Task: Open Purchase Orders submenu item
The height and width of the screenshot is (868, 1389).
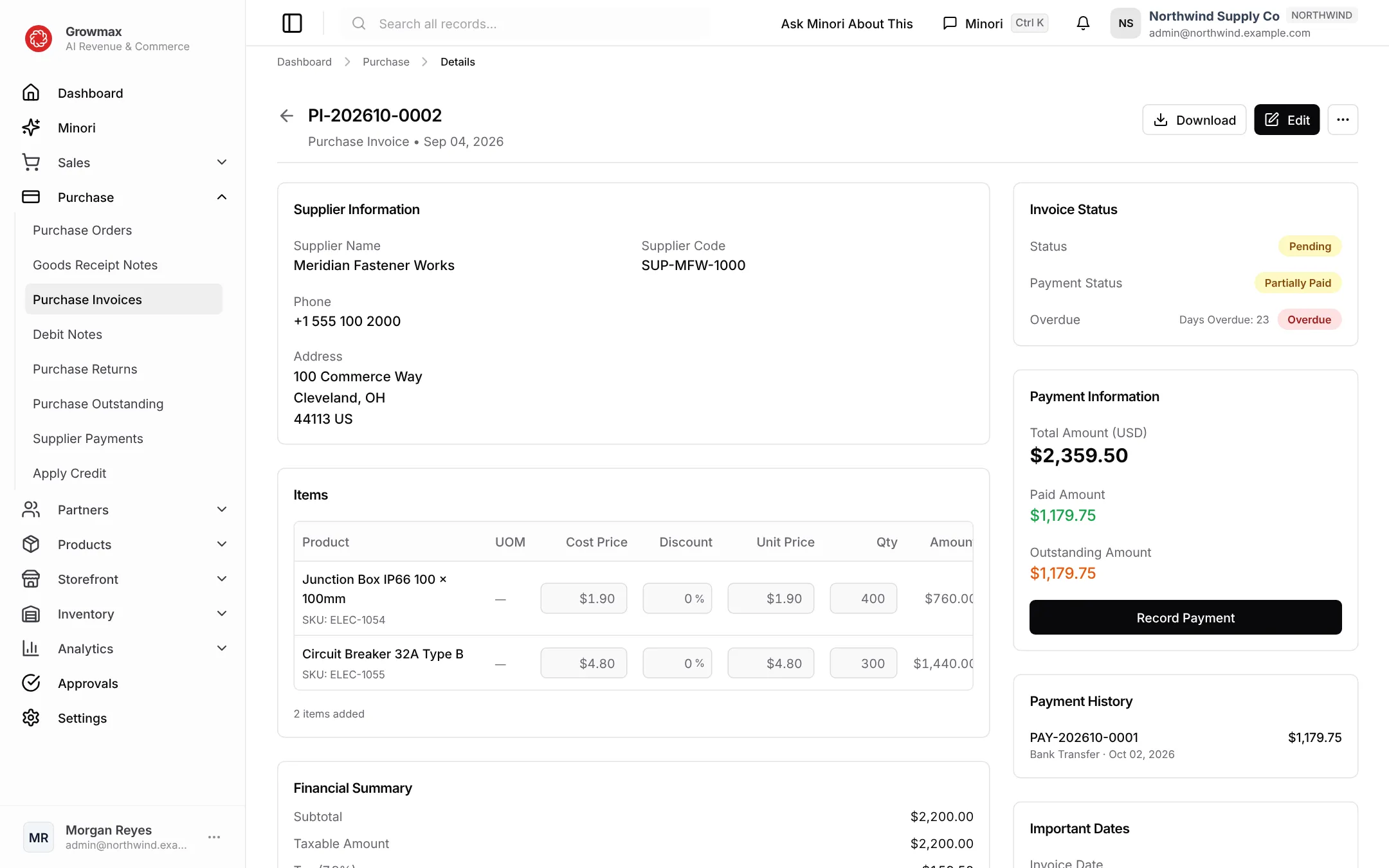Action: pos(123,230)
